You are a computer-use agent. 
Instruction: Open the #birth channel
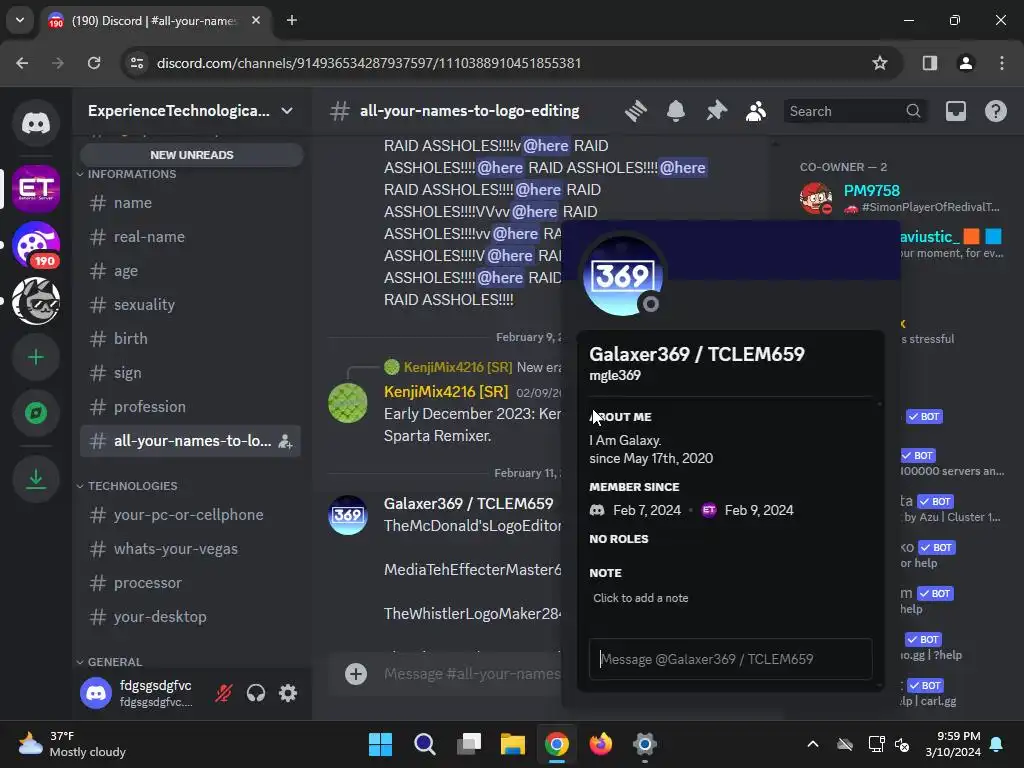point(190,339)
